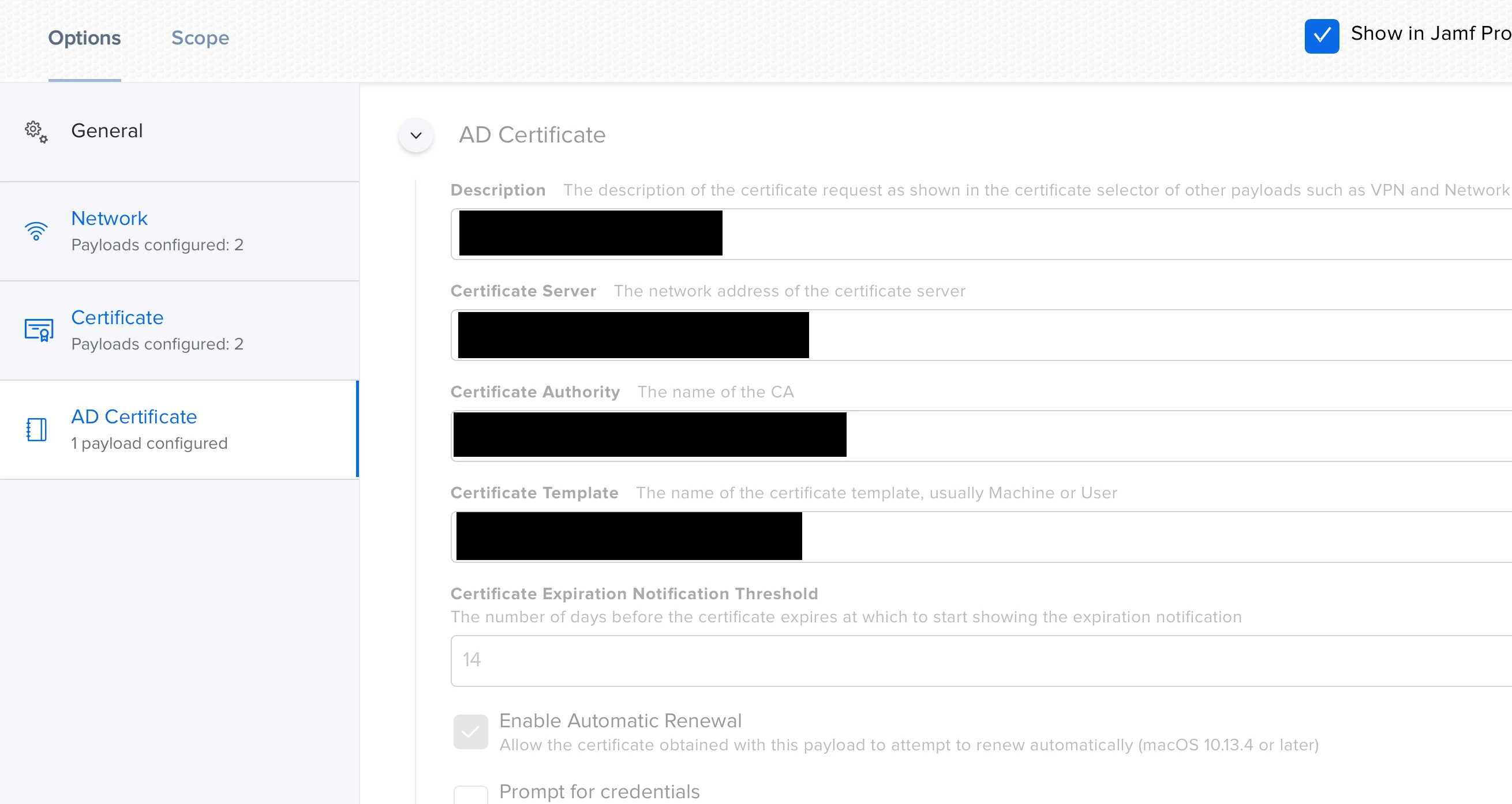Toggle the Prompt for credentials checkbox
Viewport: 1512px width, 804px height.
(x=471, y=795)
